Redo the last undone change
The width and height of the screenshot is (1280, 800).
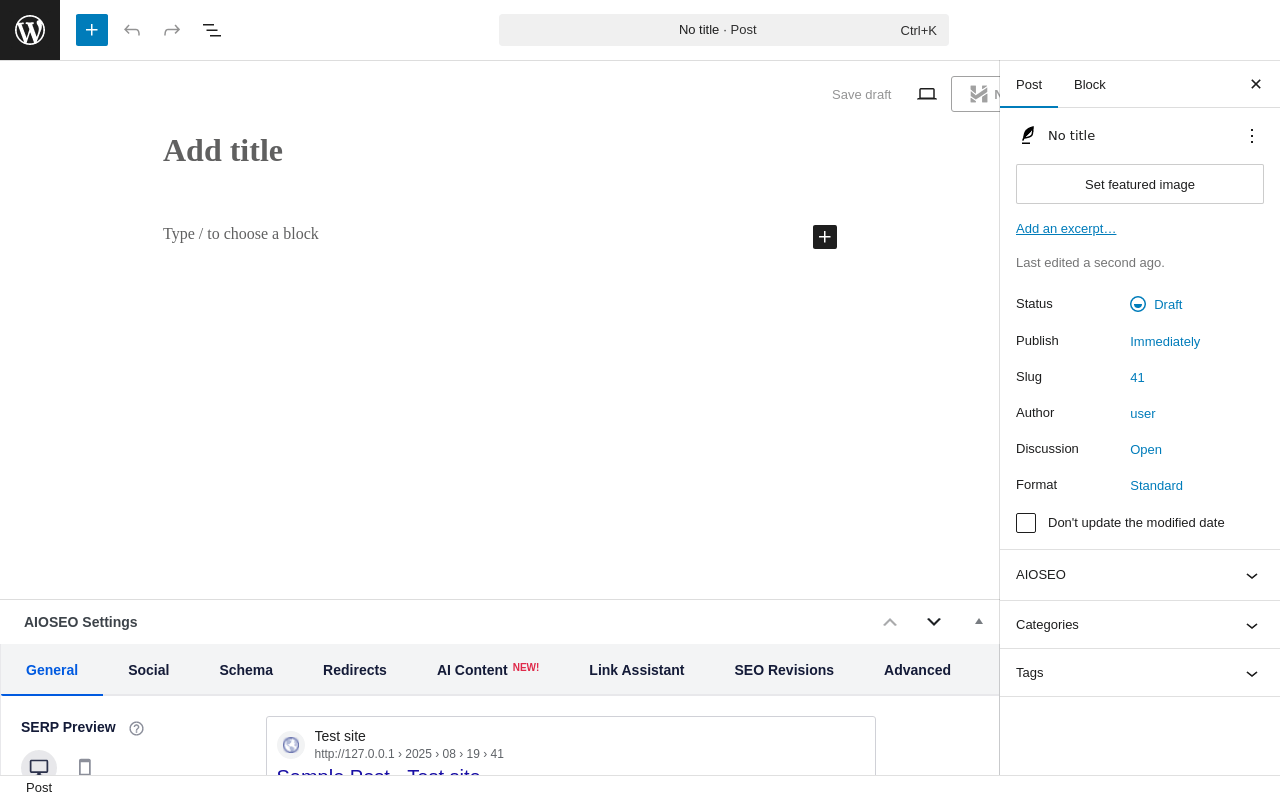tap(172, 30)
